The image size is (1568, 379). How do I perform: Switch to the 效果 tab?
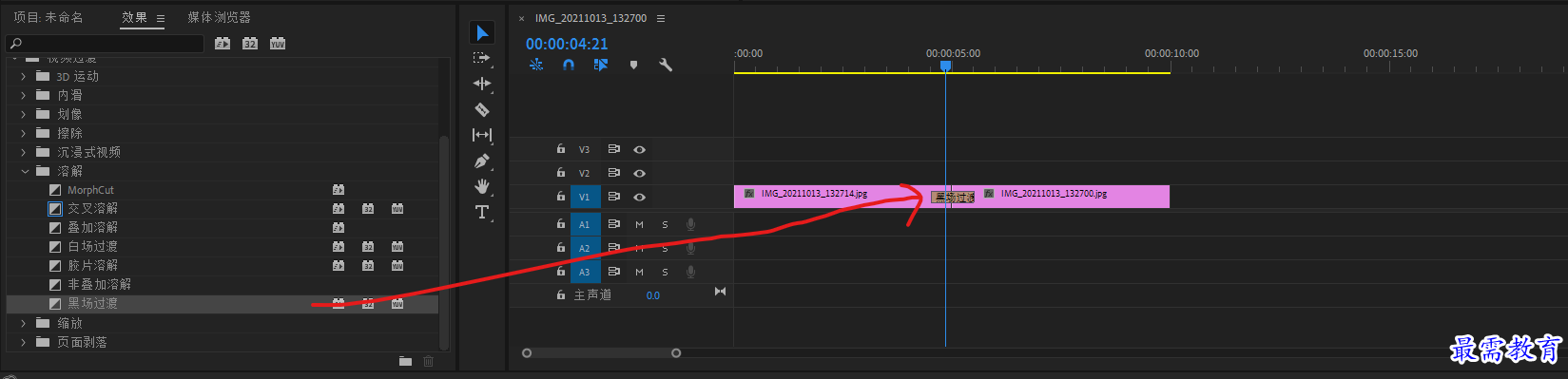tap(134, 17)
